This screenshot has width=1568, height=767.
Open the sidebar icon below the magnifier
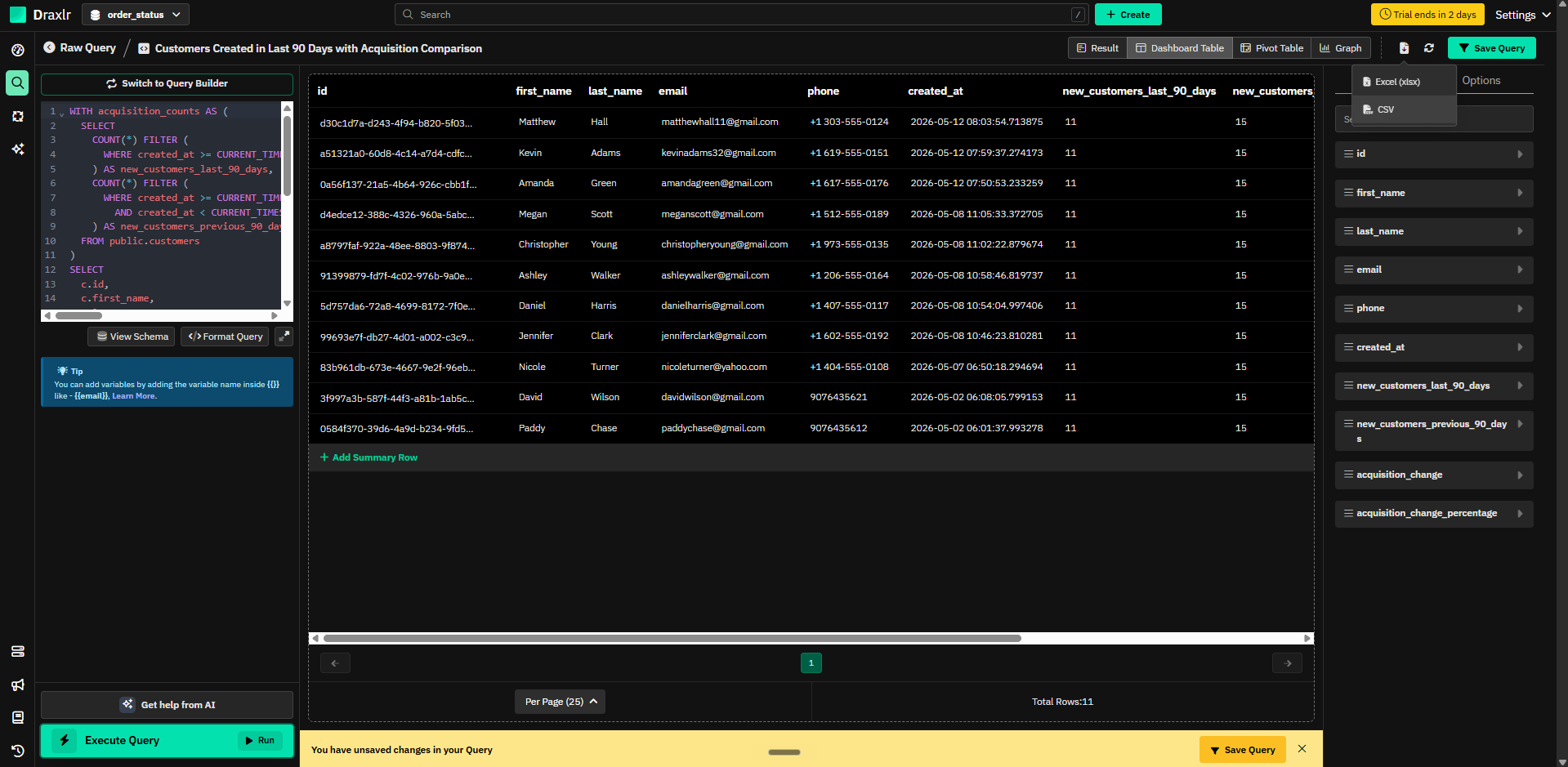click(x=18, y=116)
